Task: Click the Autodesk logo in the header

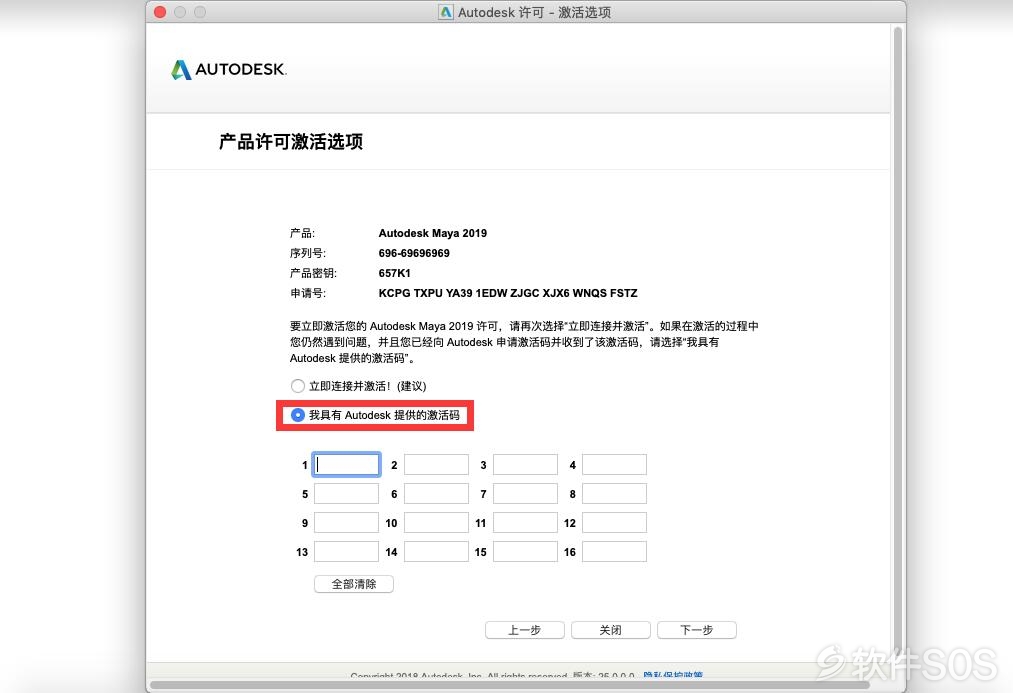Action: [229, 70]
